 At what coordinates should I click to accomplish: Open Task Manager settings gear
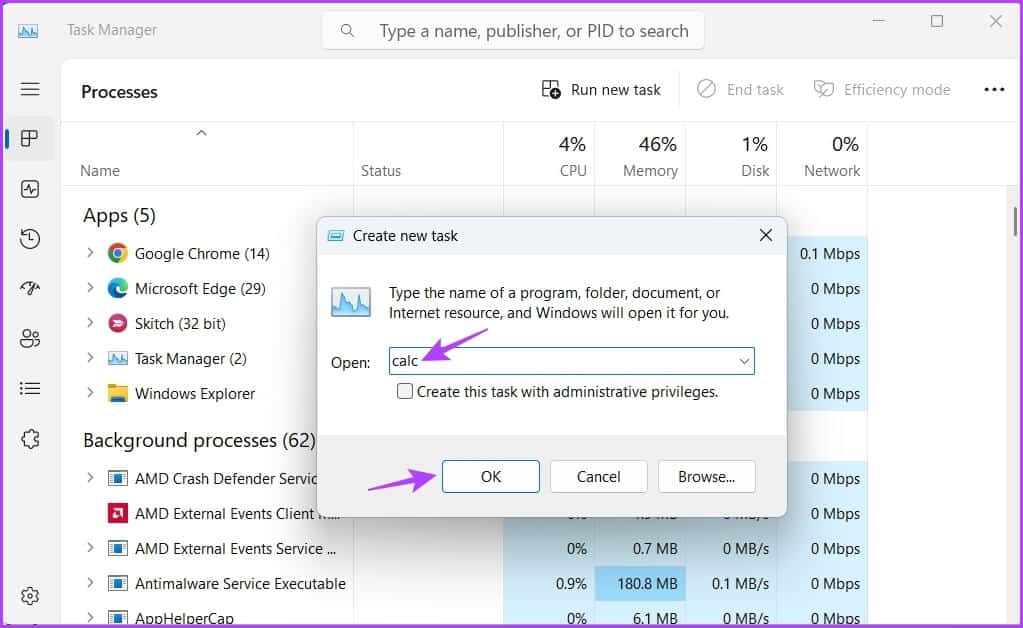pyautogui.click(x=30, y=596)
